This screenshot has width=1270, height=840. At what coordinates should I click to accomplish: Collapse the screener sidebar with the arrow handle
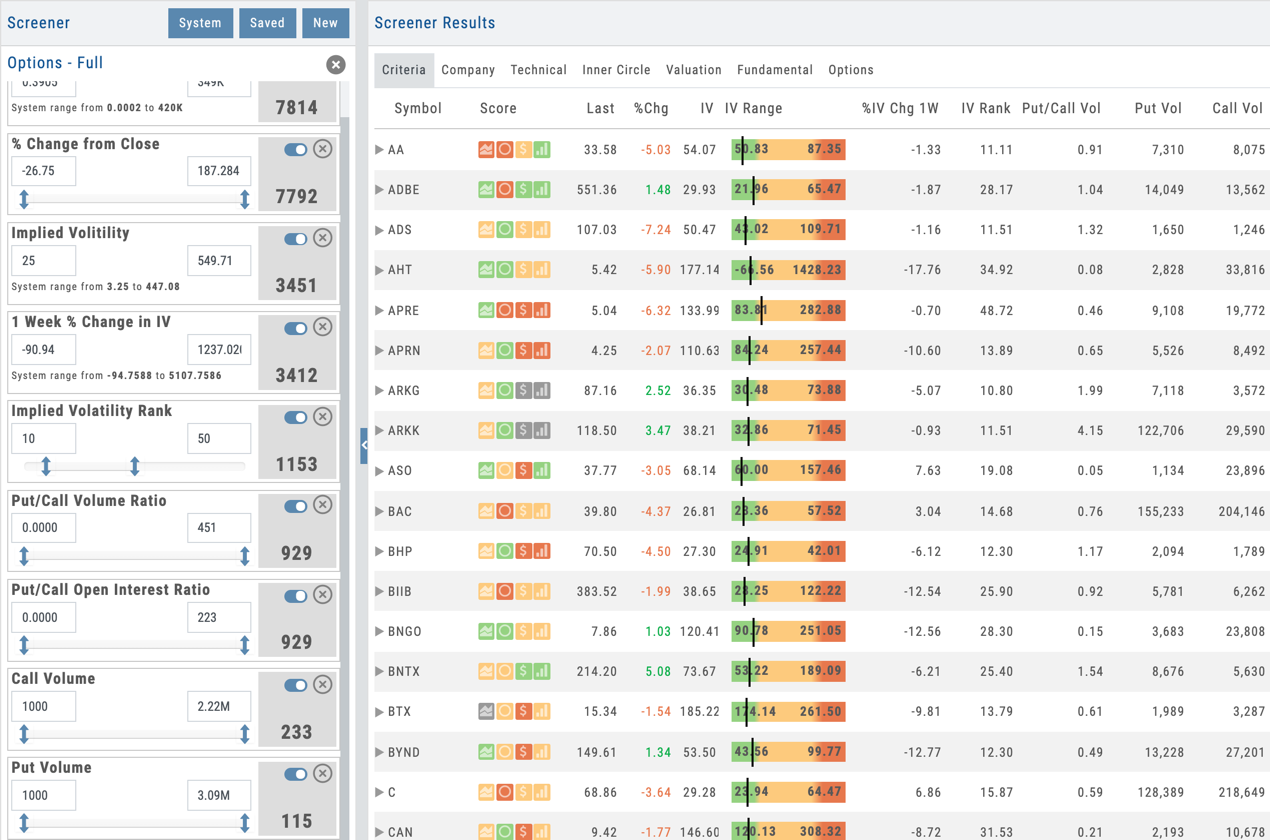click(364, 446)
